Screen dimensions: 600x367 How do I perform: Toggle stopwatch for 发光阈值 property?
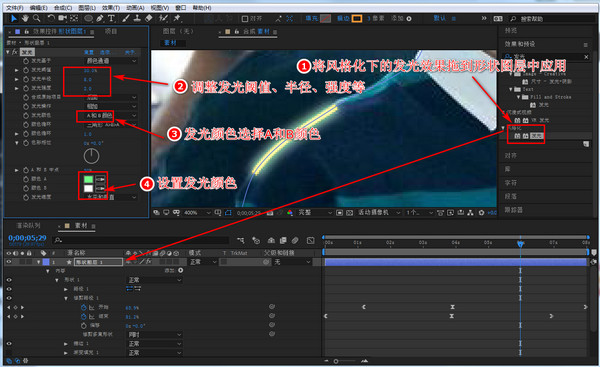(x=26, y=70)
